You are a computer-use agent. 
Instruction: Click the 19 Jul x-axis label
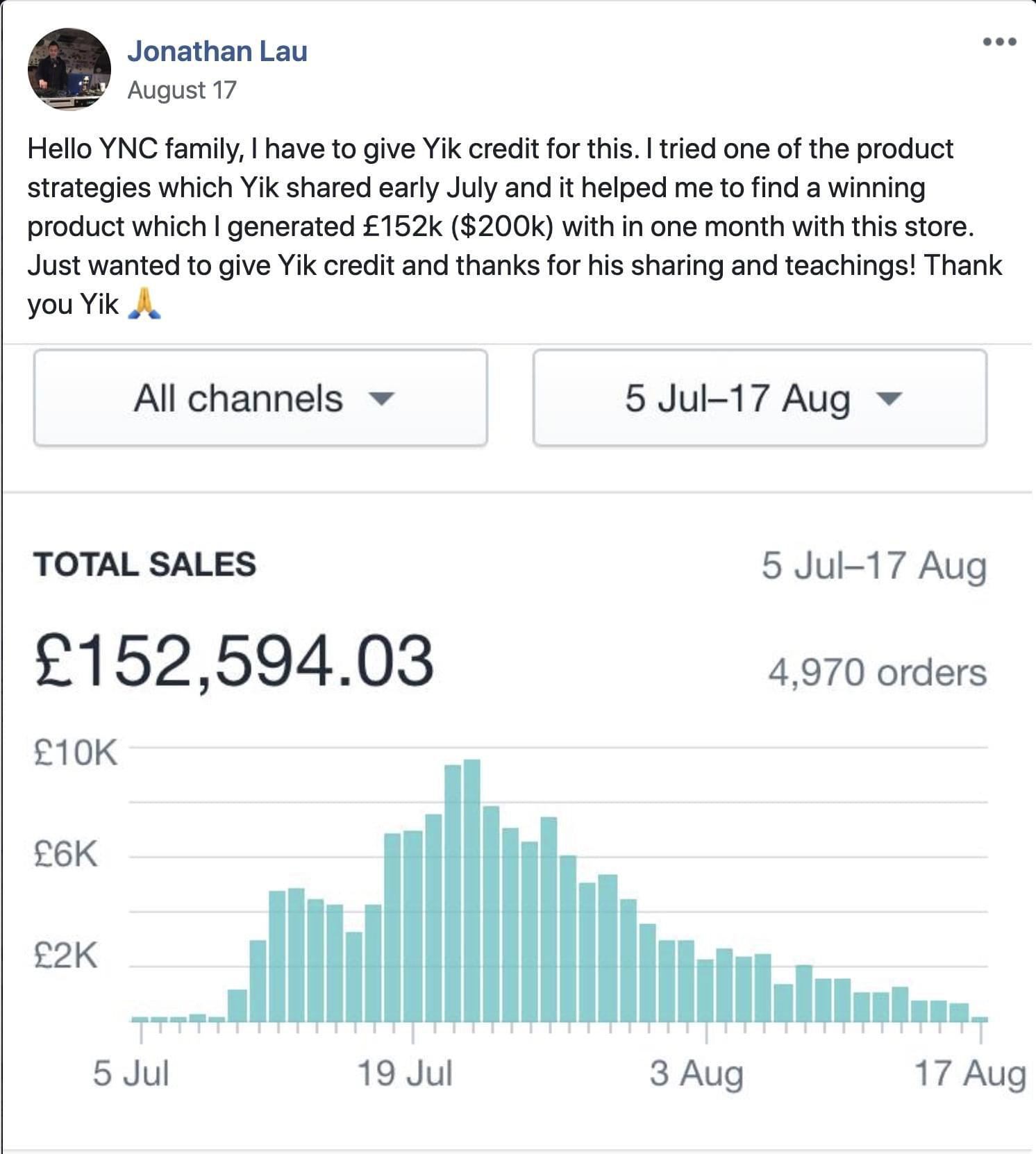405,1073
